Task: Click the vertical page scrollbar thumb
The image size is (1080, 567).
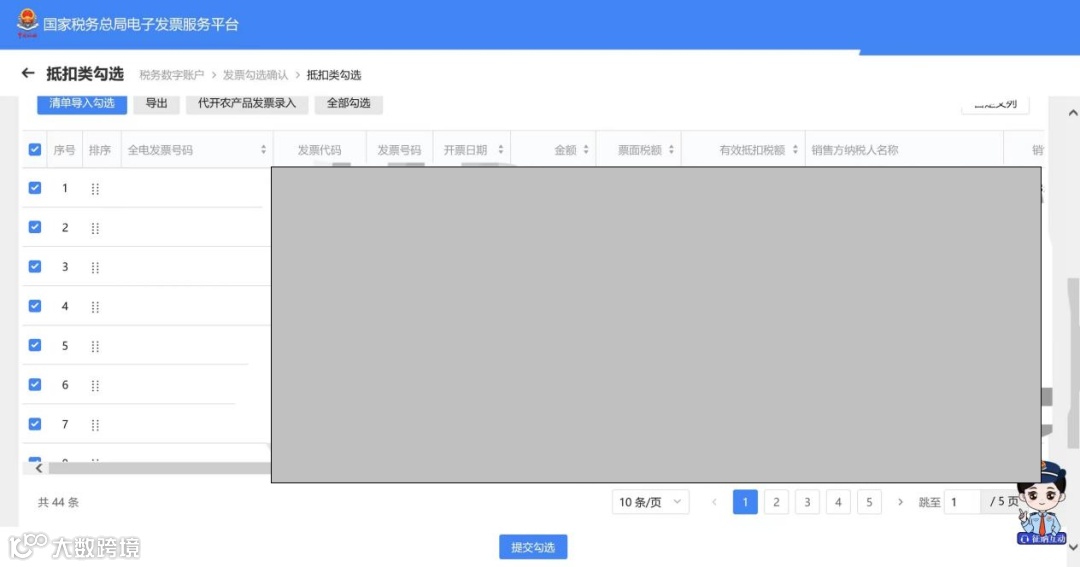Action: click(x=1072, y=364)
